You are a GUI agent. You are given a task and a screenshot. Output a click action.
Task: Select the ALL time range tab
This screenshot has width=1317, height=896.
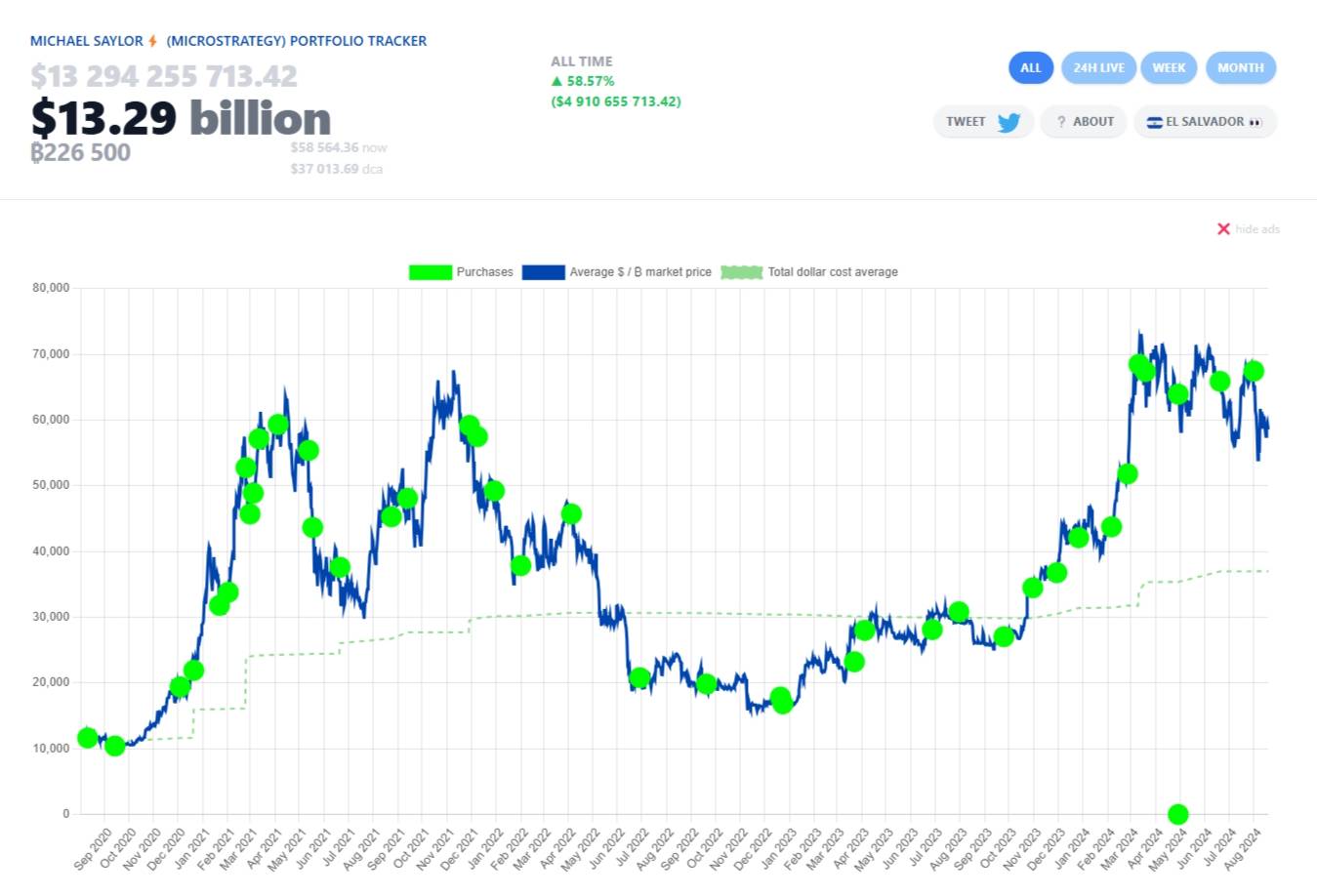click(x=1030, y=67)
